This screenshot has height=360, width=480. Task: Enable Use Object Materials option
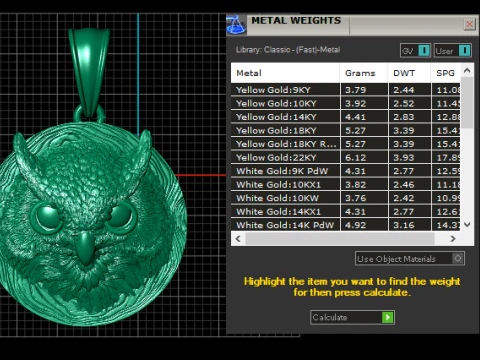410,259
